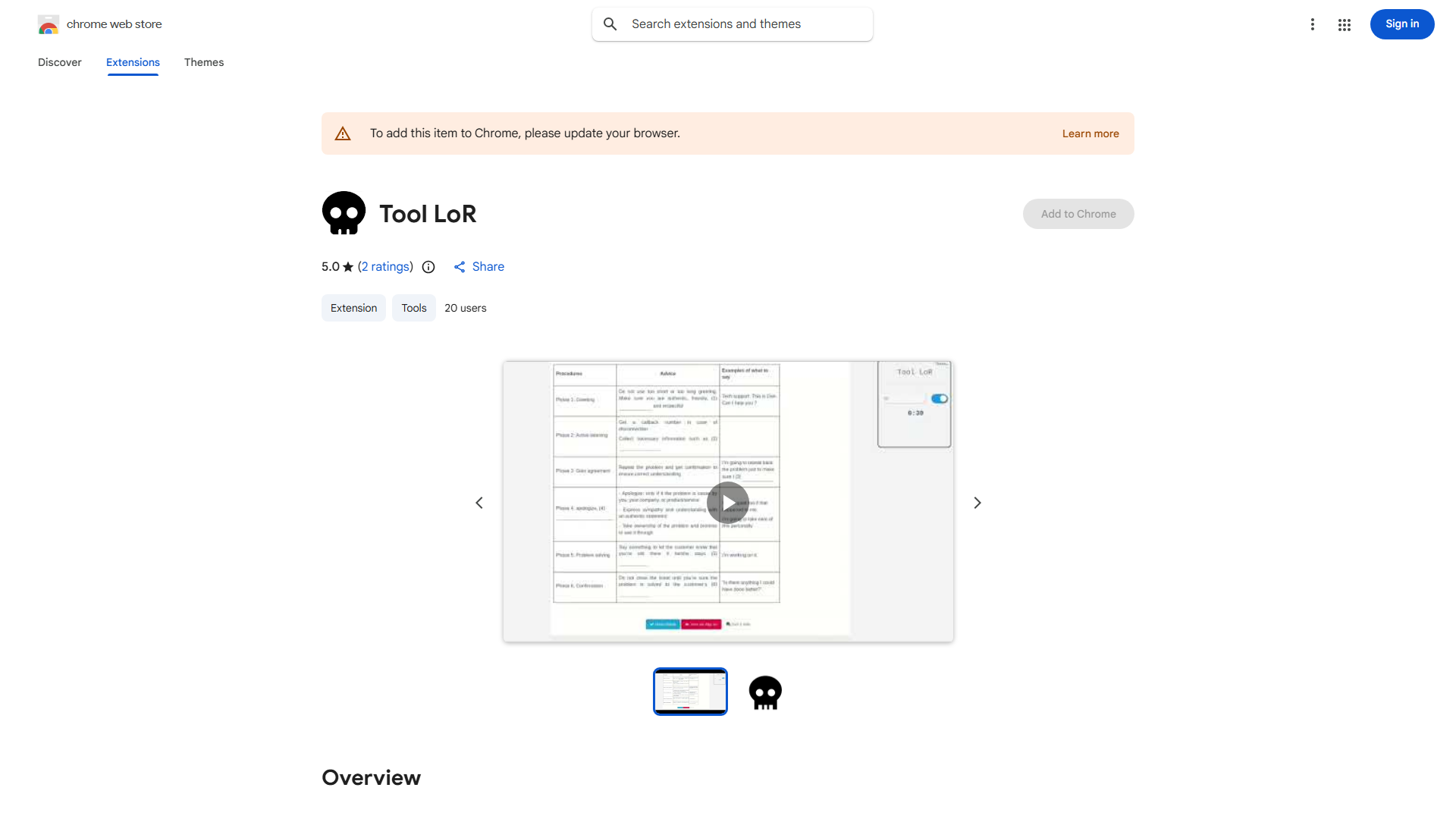
Task: Open the Themes tab
Action: (204, 62)
